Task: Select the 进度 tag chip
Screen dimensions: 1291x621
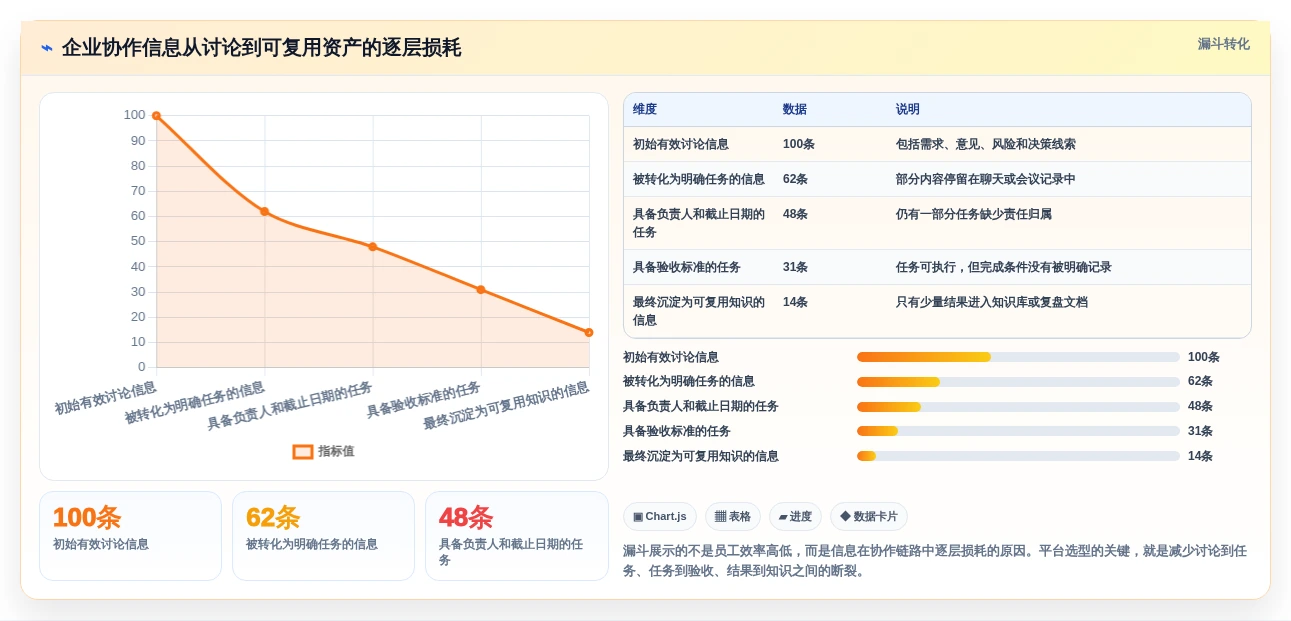Action: pos(795,517)
